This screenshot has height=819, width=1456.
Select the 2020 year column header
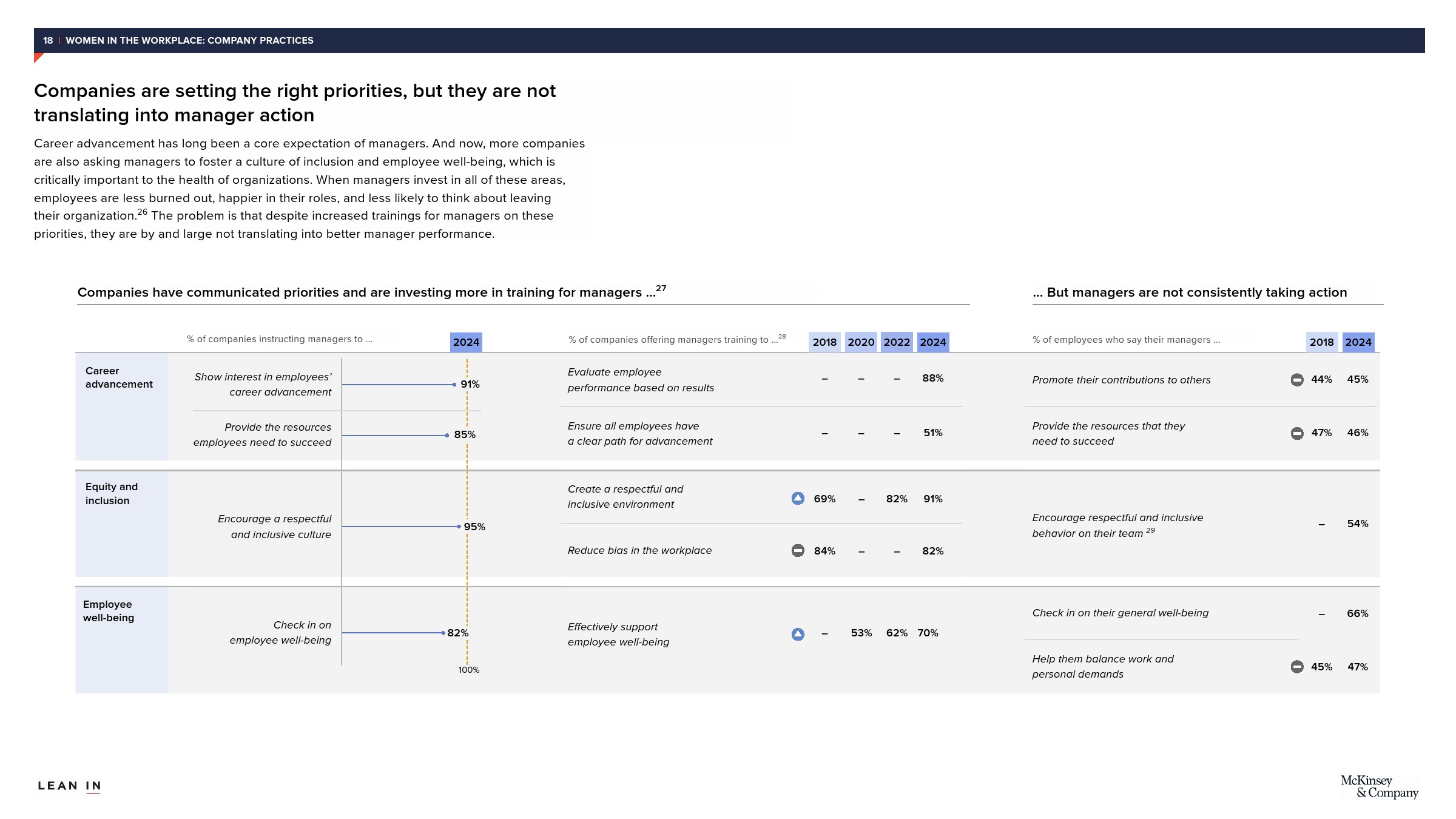click(x=861, y=342)
